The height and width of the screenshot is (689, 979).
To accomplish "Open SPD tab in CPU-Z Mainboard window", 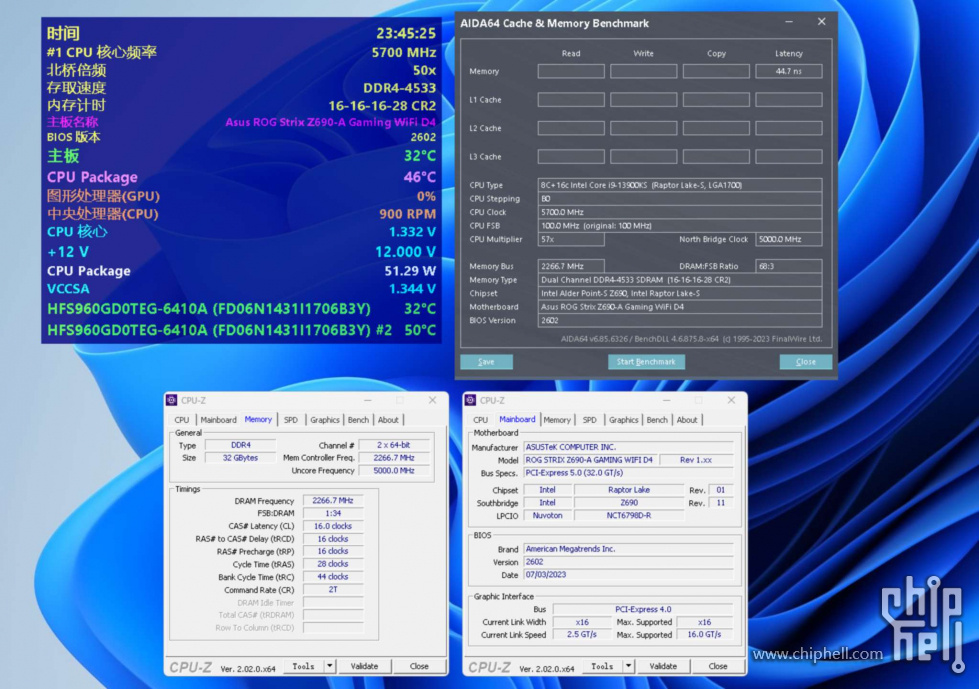I will pos(590,420).
